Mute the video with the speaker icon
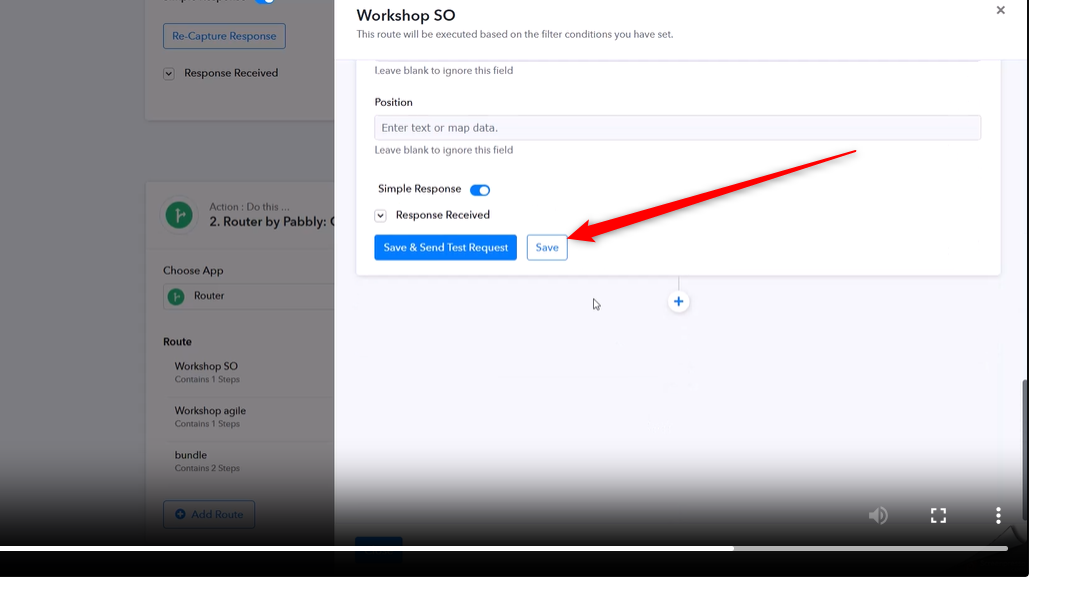 [878, 515]
